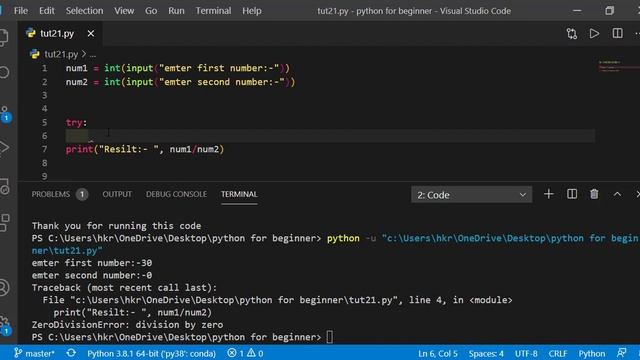
Task: Click the print Resilt line in editor
Action: tap(145, 149)
